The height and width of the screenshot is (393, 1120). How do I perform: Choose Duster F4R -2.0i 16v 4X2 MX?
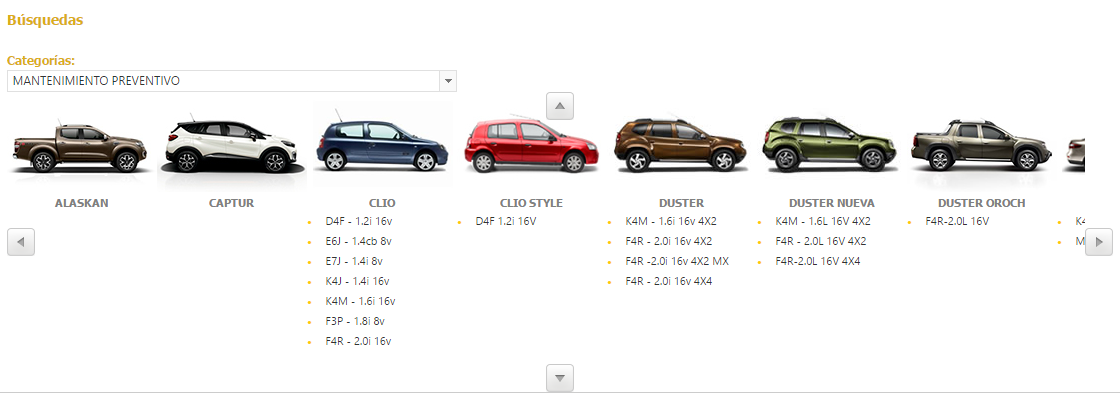(677, 262)
